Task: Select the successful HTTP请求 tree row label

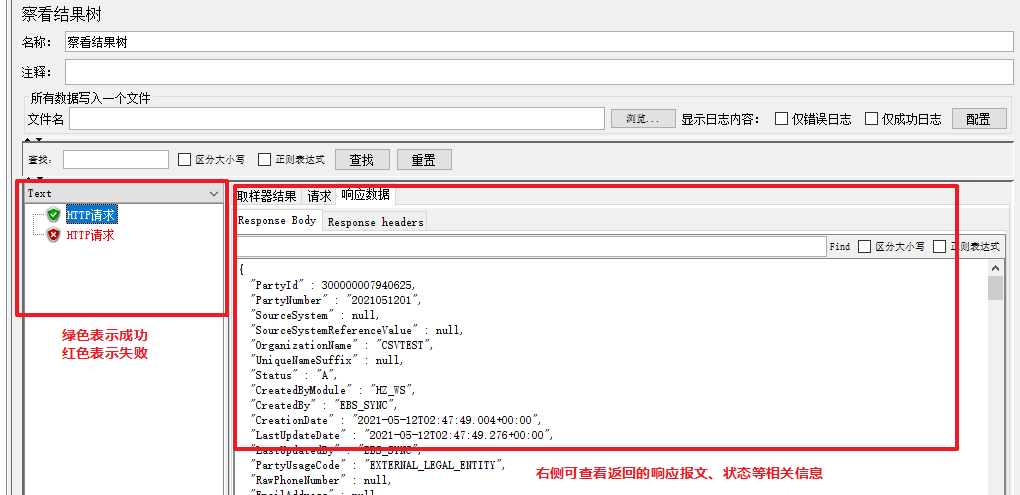Action: tap(92, 215)
